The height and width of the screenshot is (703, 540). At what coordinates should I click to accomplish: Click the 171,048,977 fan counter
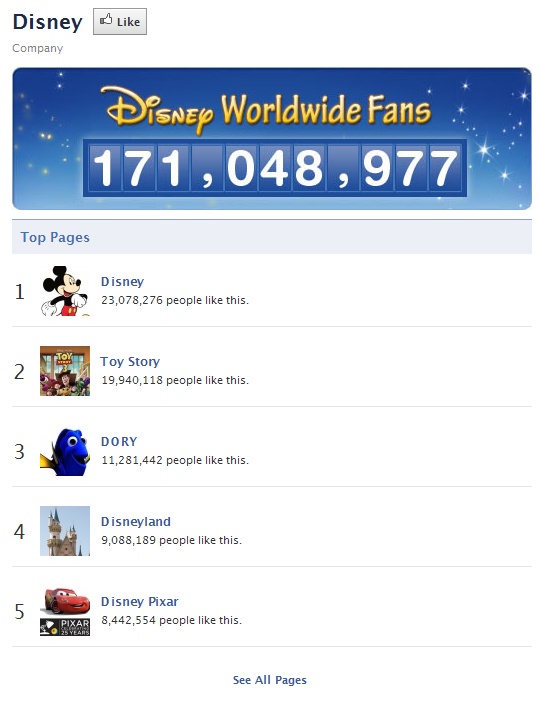tap(275, 168)
